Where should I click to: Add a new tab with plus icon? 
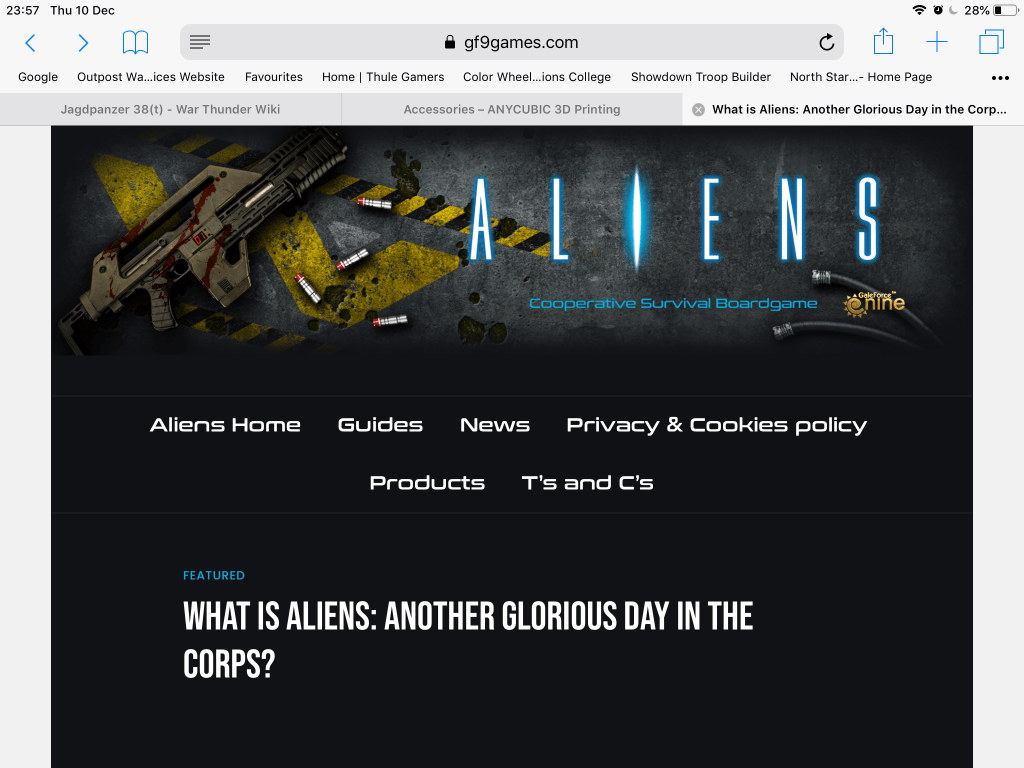pyautogui.click(x=937, y=42)
